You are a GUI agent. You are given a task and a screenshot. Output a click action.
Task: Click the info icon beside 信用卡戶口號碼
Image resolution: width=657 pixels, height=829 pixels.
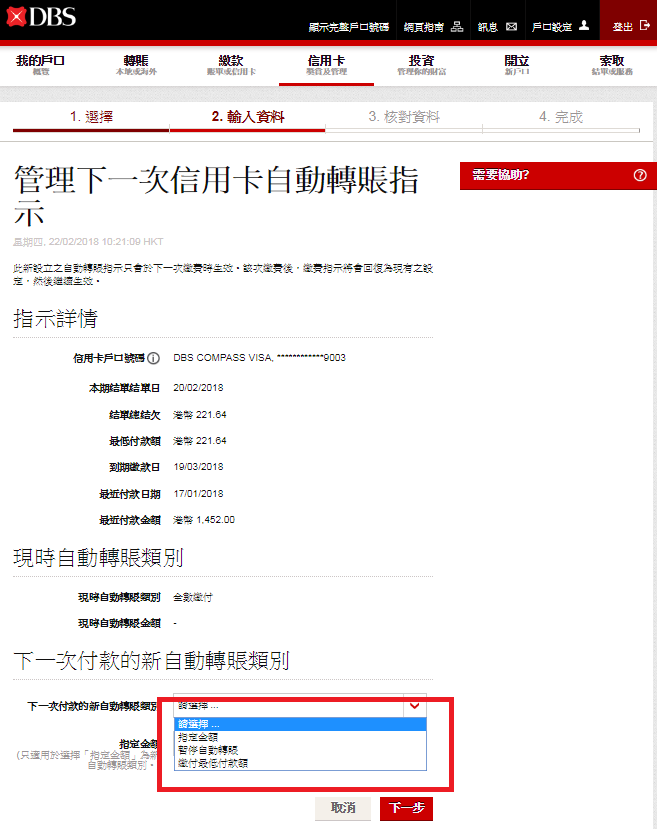(x=154, y=358)
